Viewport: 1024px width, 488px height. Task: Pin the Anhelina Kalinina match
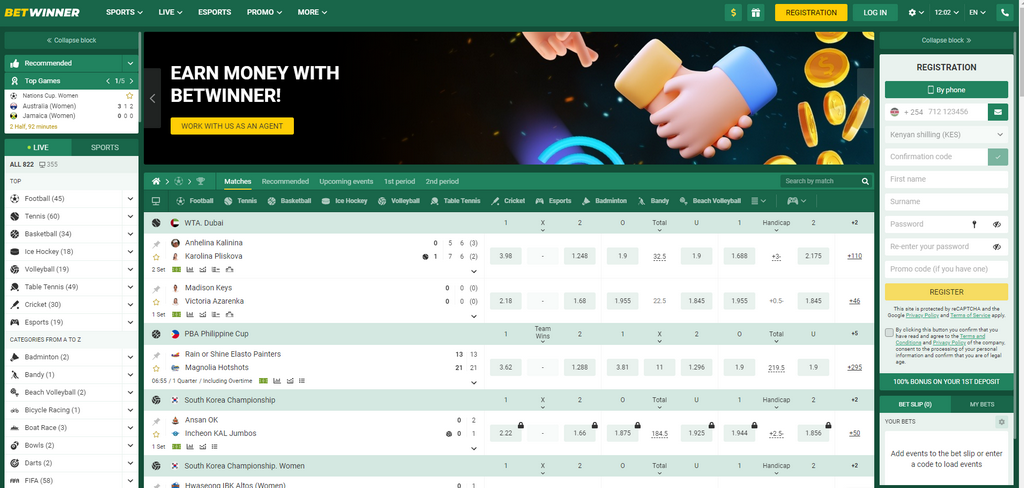tap(156, 244)
